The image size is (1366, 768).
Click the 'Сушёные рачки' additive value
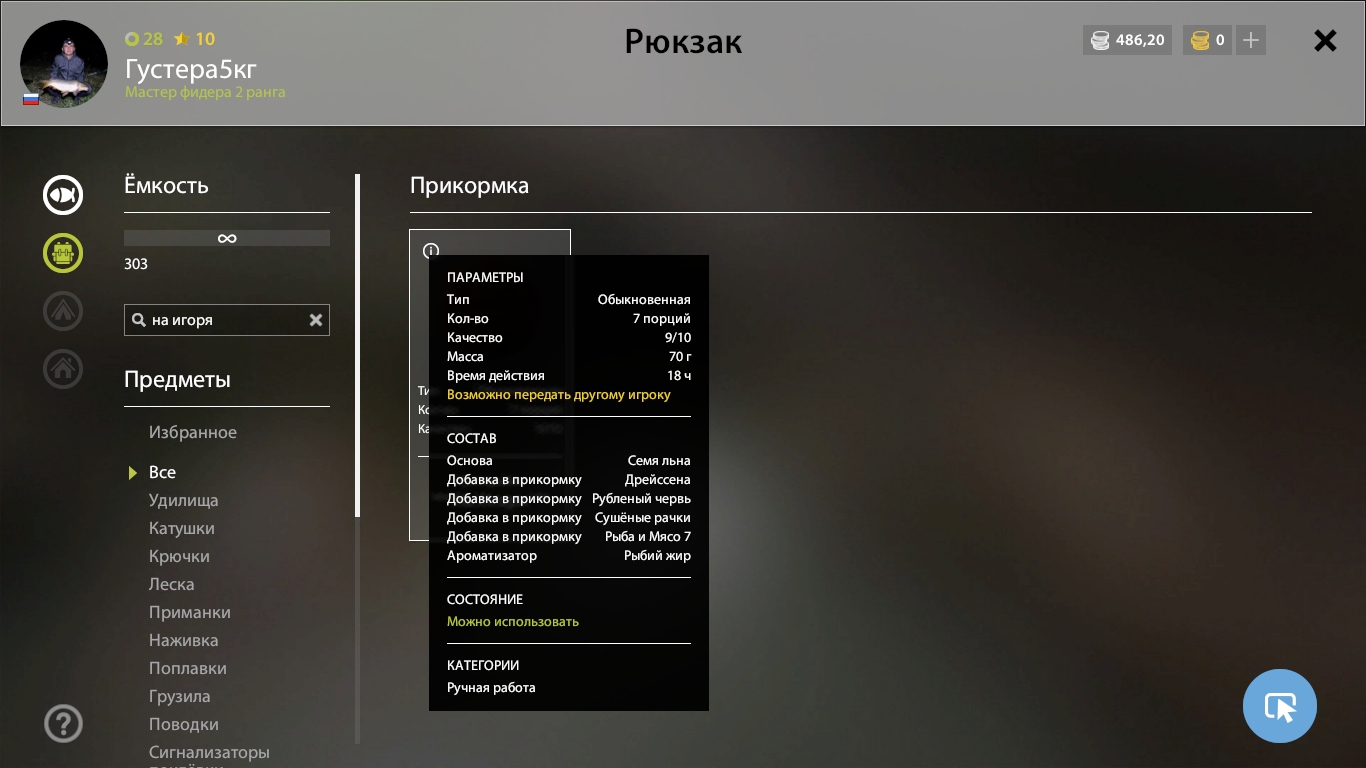pyautogui.click(x=643, y=518)
